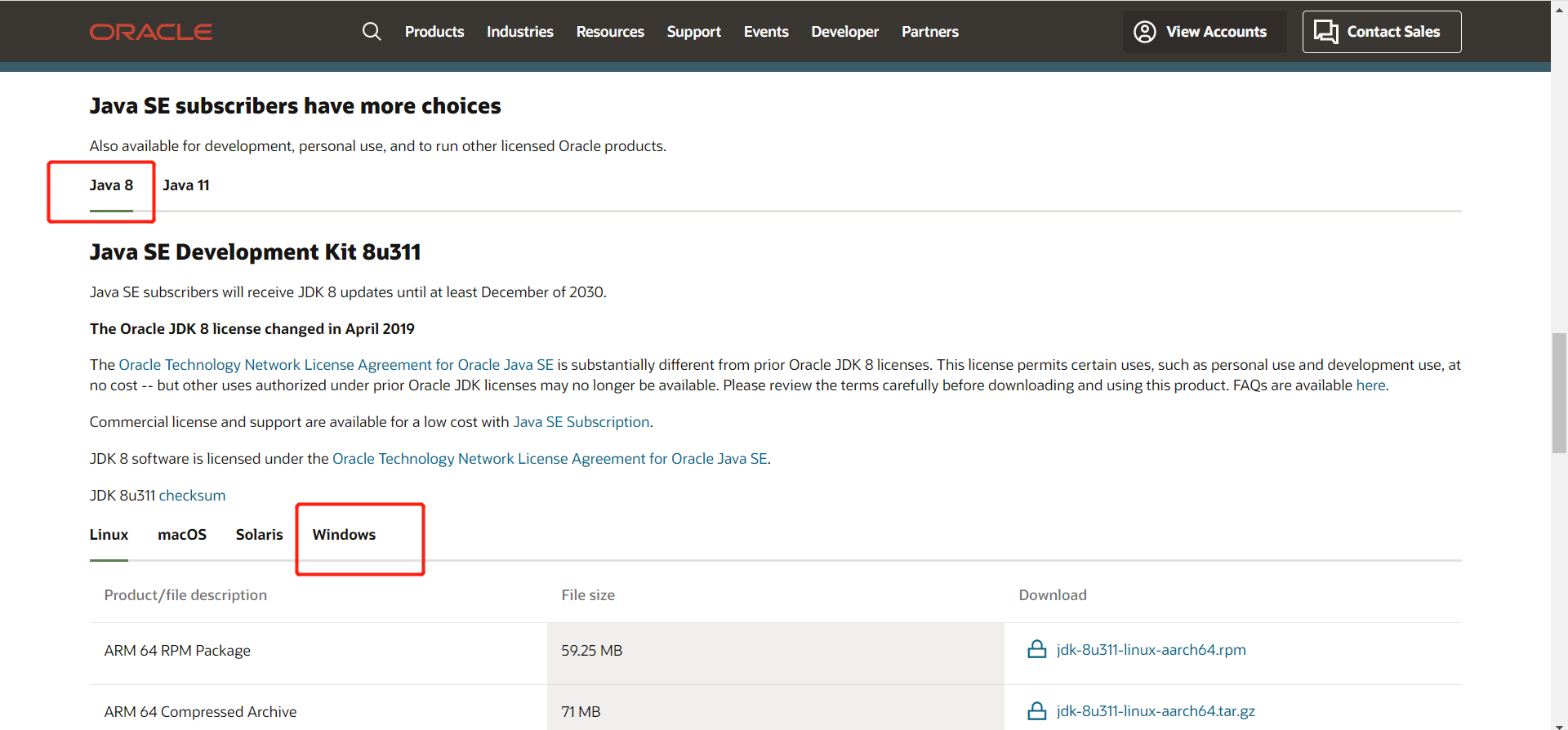Click the FAQs 'here' link
Screen dimensions: 1568x730
pyautogui.click(x=1370, y=385)
